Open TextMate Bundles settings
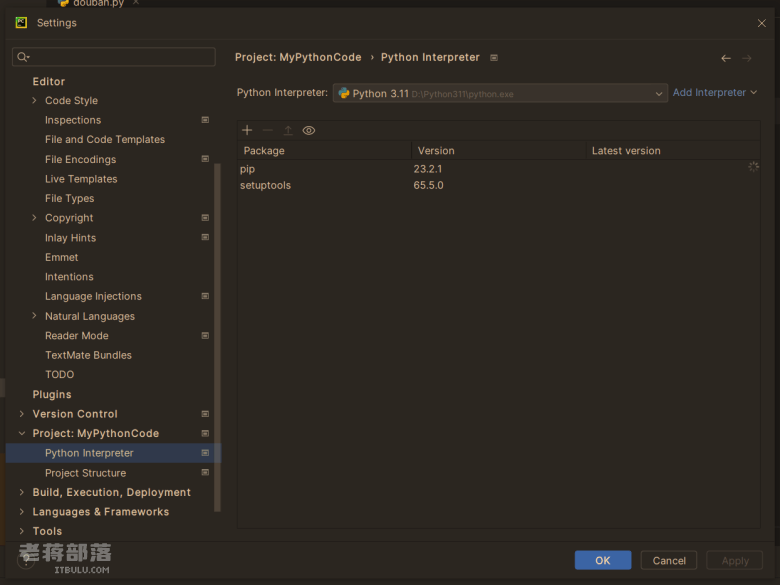780x585 pixels. 89,355
